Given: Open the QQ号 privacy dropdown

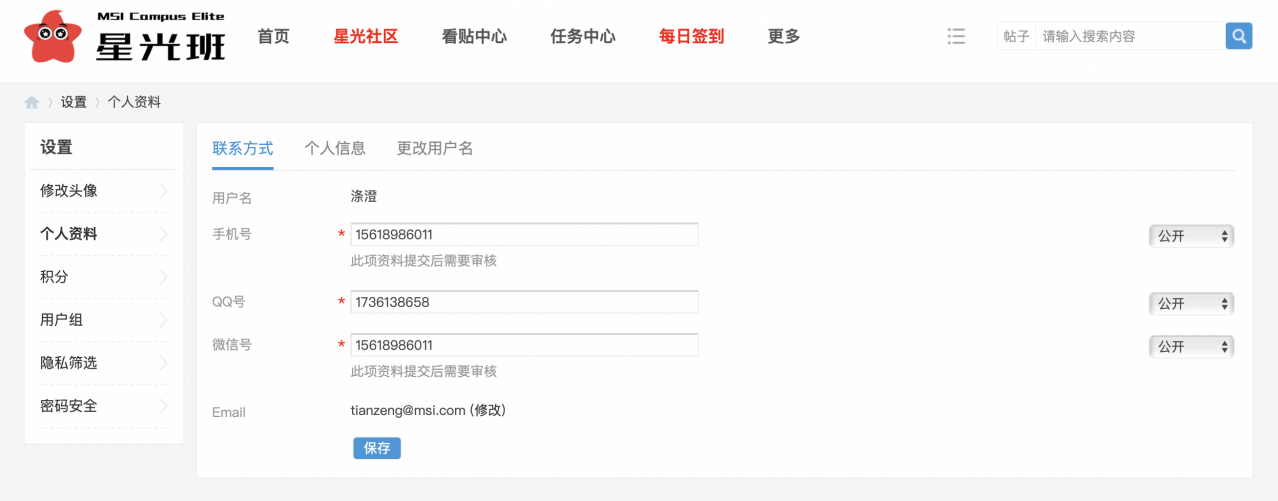Looking at the screenshot, I should (x=1191, y=303).
